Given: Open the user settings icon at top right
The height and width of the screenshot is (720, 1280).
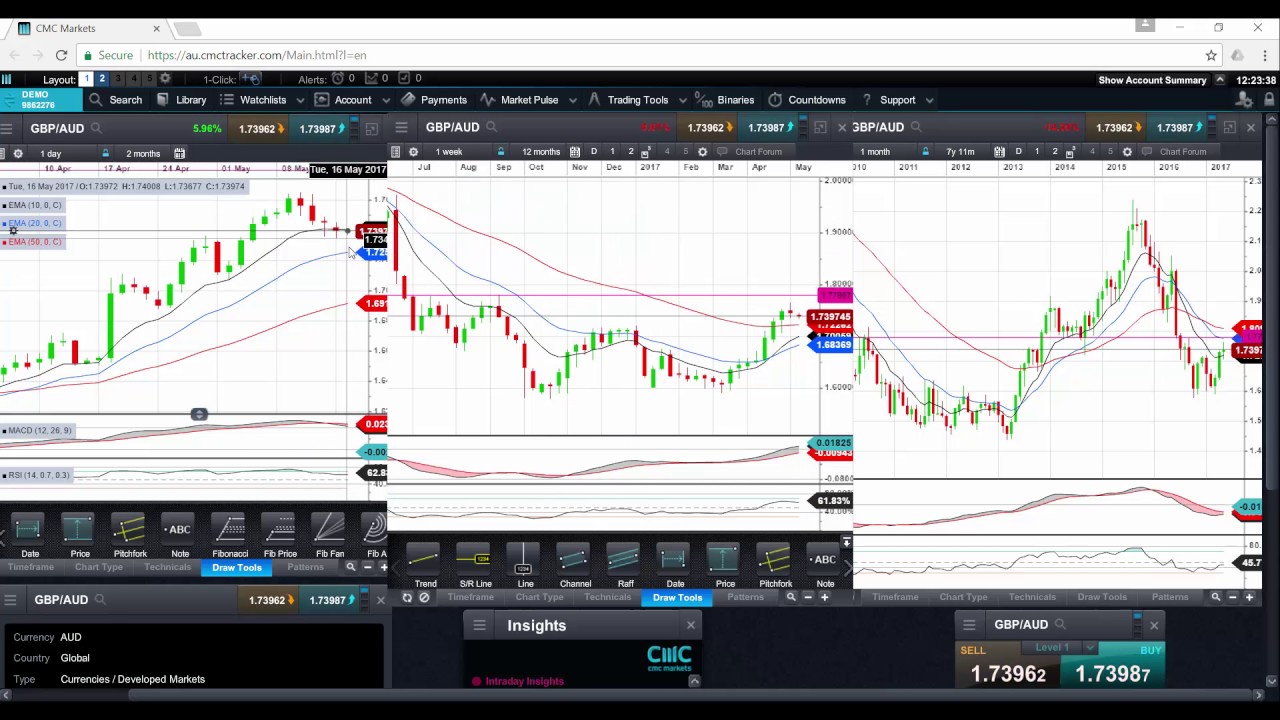Looking at the screenshot, I should (1244, 100).
